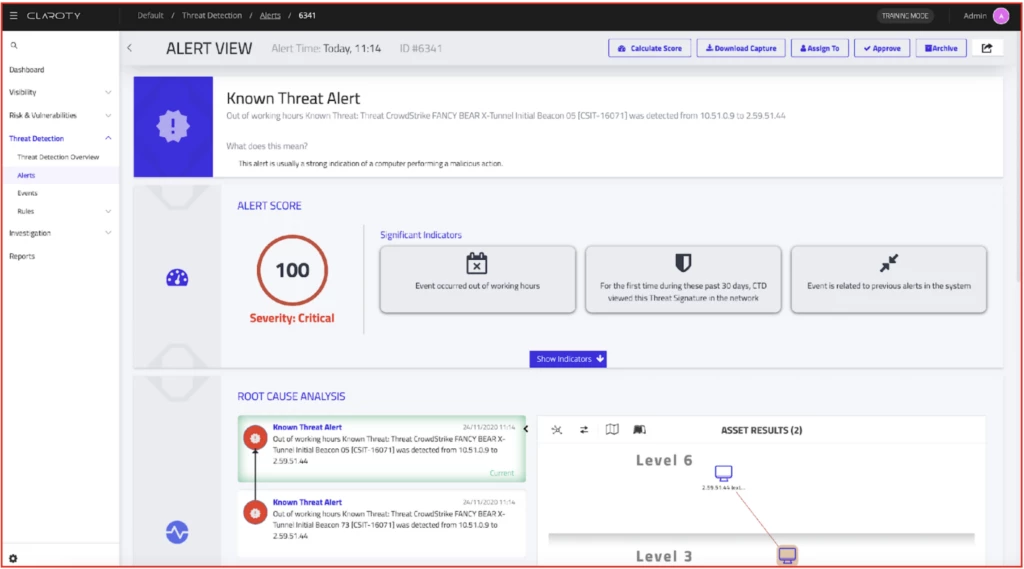The width and height of the screenshot is (1024, 569).
Task: Open Events in the sidebar
Action: [27, 193]
